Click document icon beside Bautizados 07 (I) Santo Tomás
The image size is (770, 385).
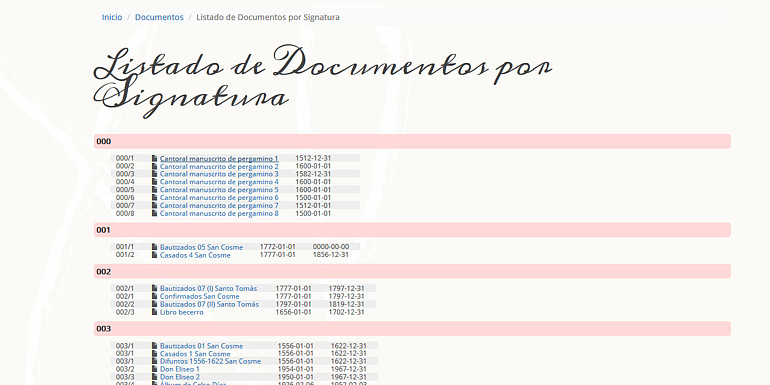(155, 289)
